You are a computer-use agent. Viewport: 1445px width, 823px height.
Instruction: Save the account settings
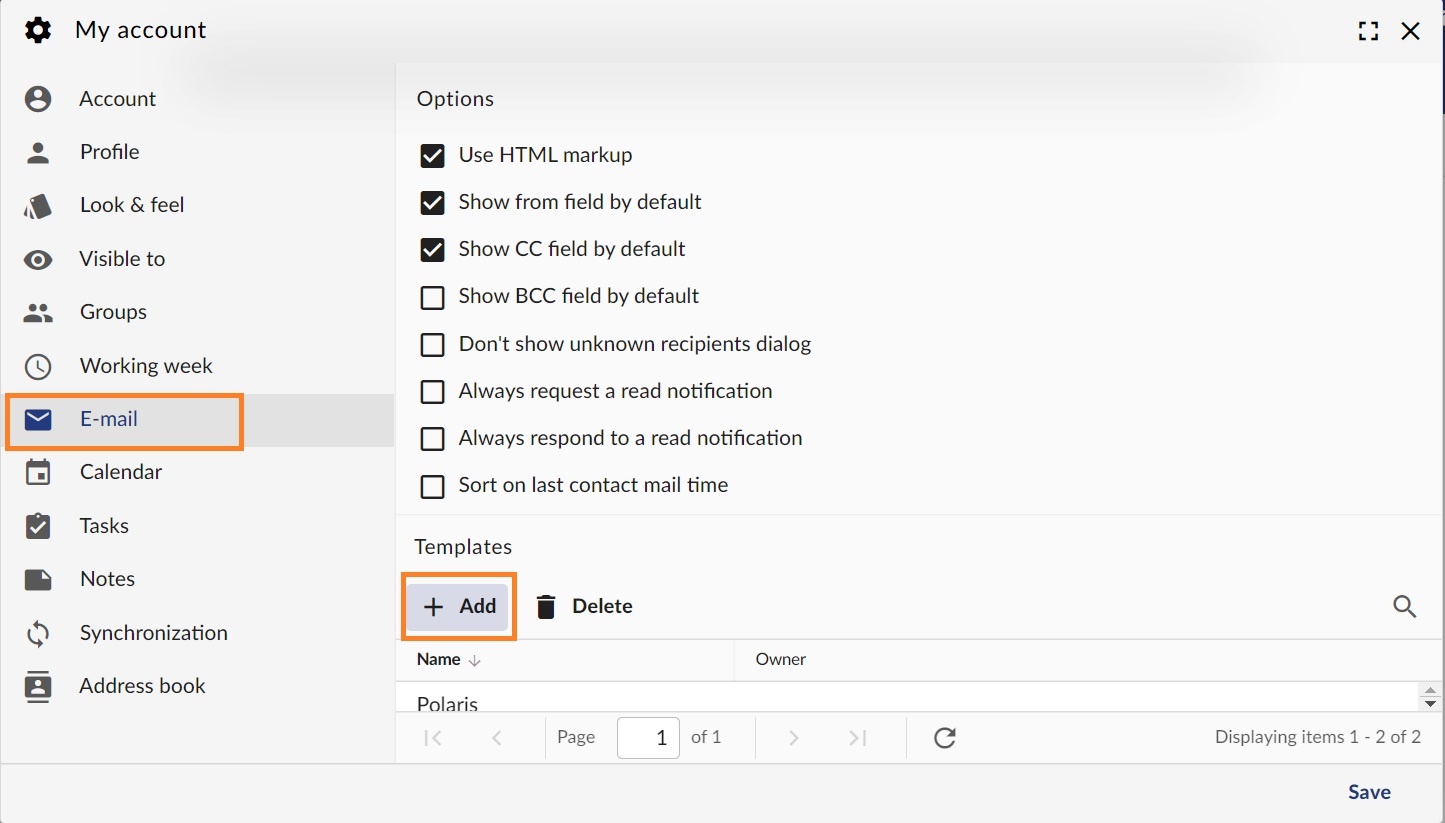pyautogui.click(x=1369, y=792)
